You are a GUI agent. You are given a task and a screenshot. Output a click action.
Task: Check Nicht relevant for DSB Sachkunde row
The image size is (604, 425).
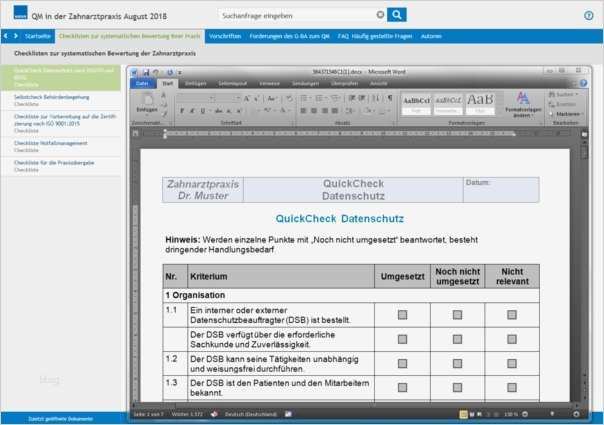[512, 339]
